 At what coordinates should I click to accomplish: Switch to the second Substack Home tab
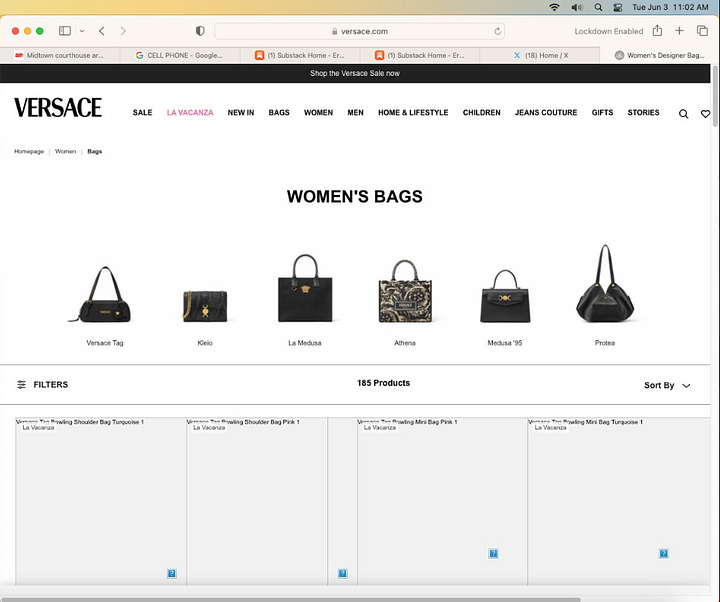pos(420,55)
